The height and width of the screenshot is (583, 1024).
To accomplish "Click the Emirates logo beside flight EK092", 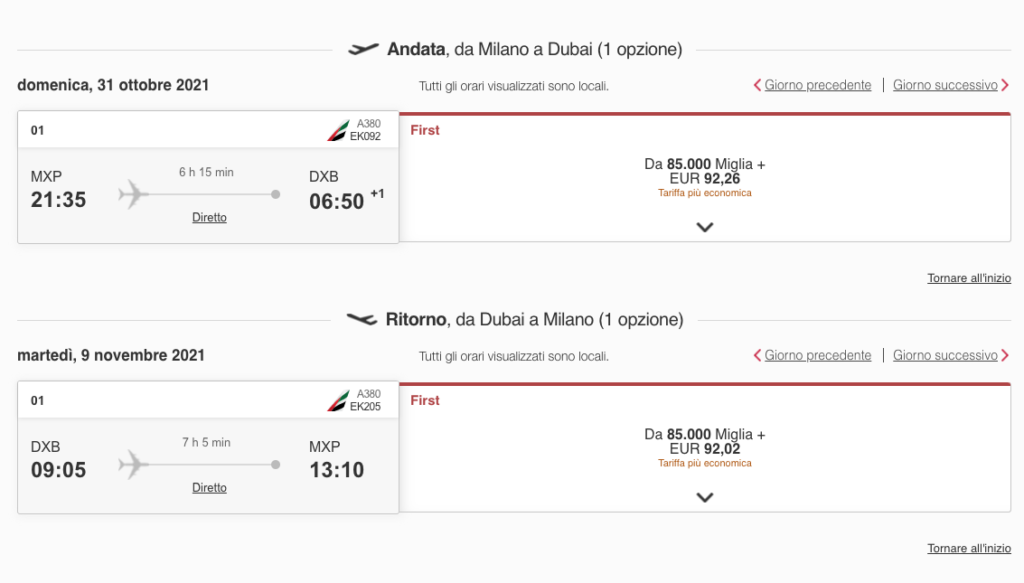I will (338, 131).
